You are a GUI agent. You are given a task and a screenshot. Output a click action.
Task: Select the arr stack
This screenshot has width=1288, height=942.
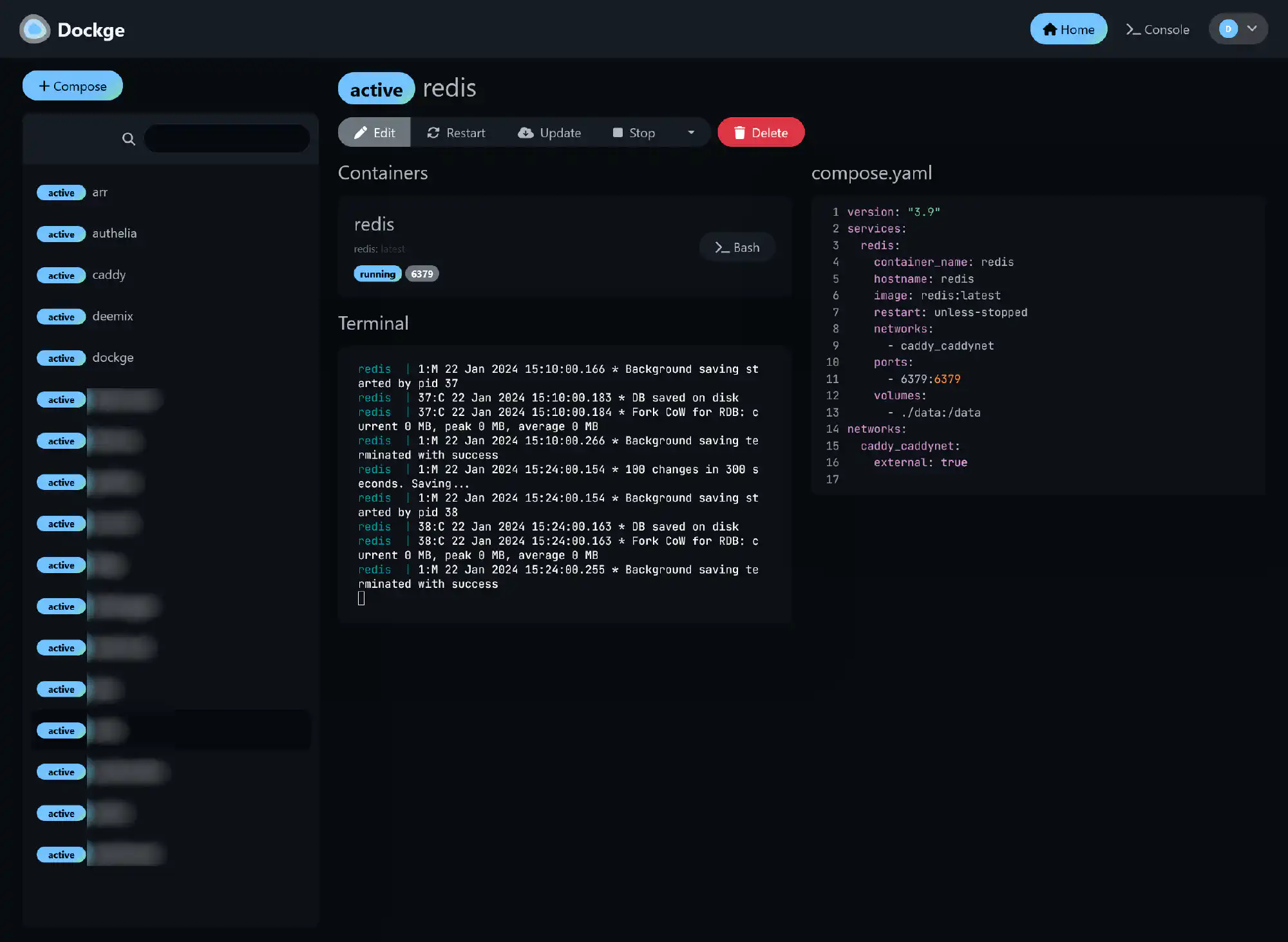(171, 193)
